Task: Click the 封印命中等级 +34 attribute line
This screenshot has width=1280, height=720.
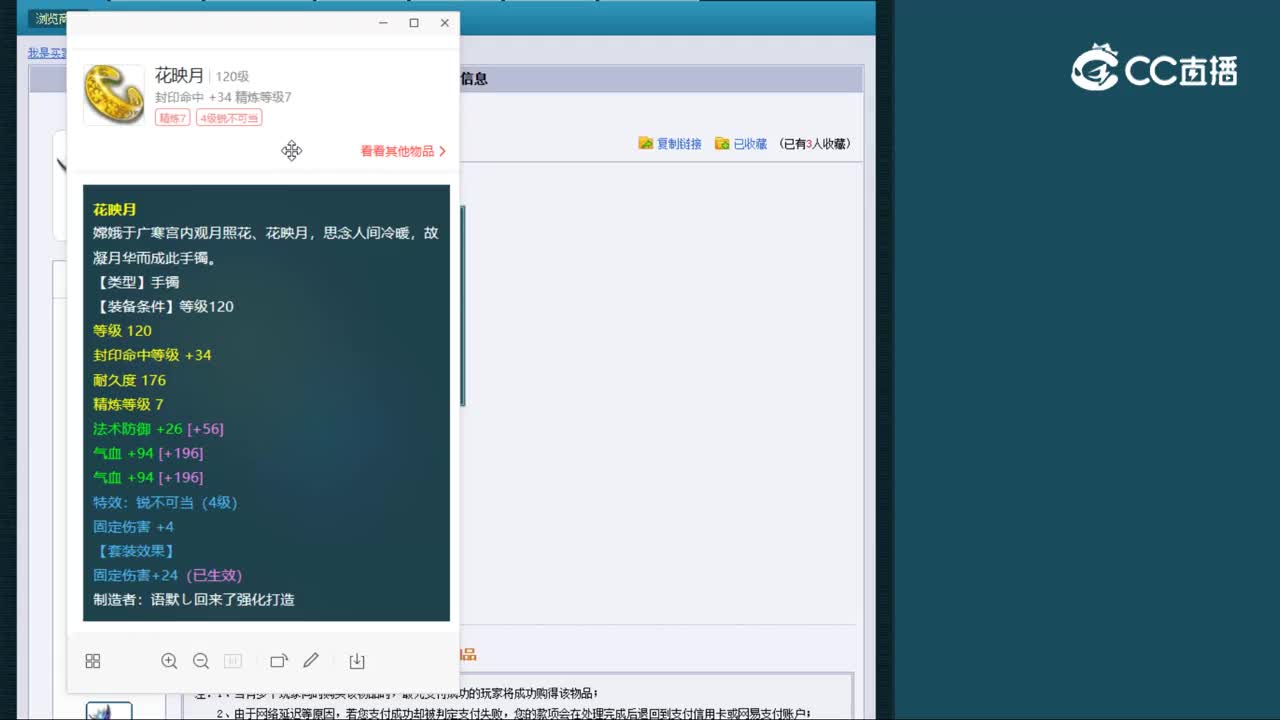Action: pyautogui.click(x=152, y=355)
